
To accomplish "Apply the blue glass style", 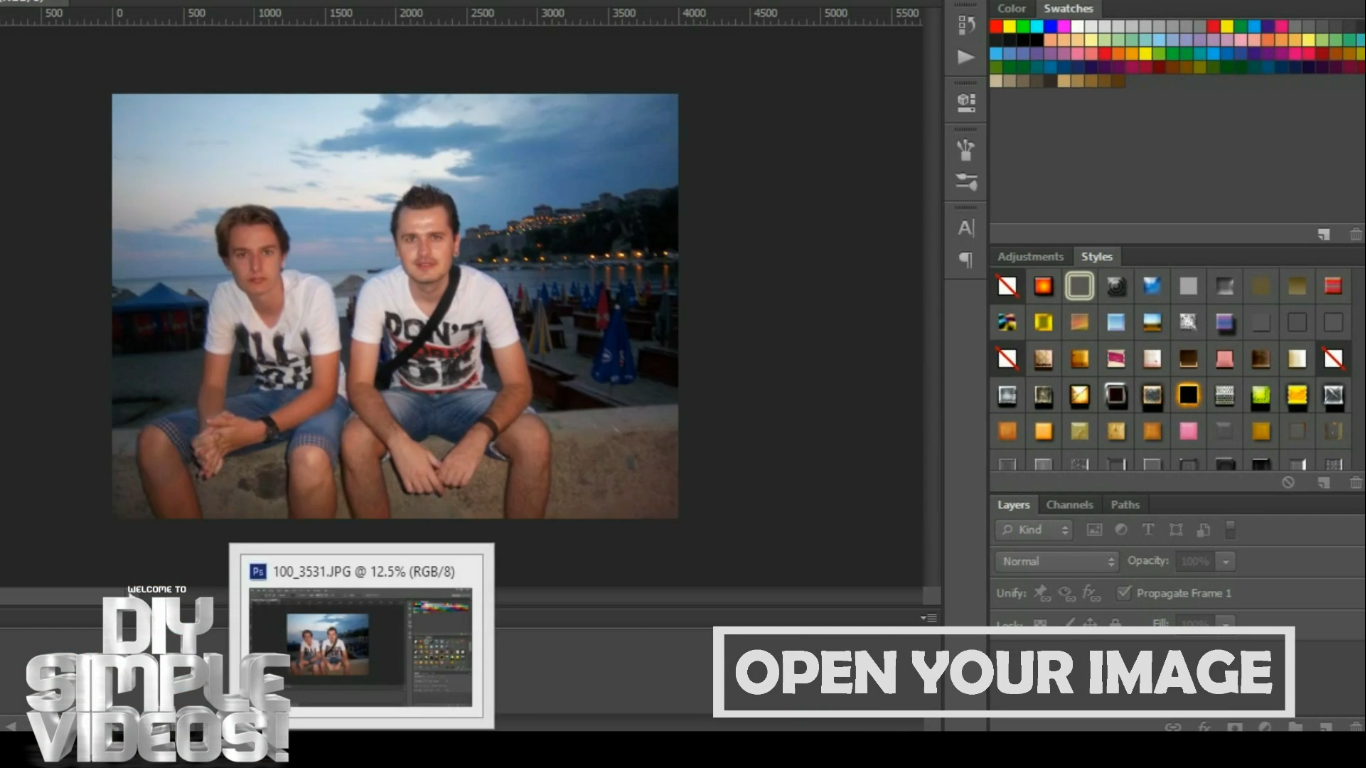I will click(1152, 286).
